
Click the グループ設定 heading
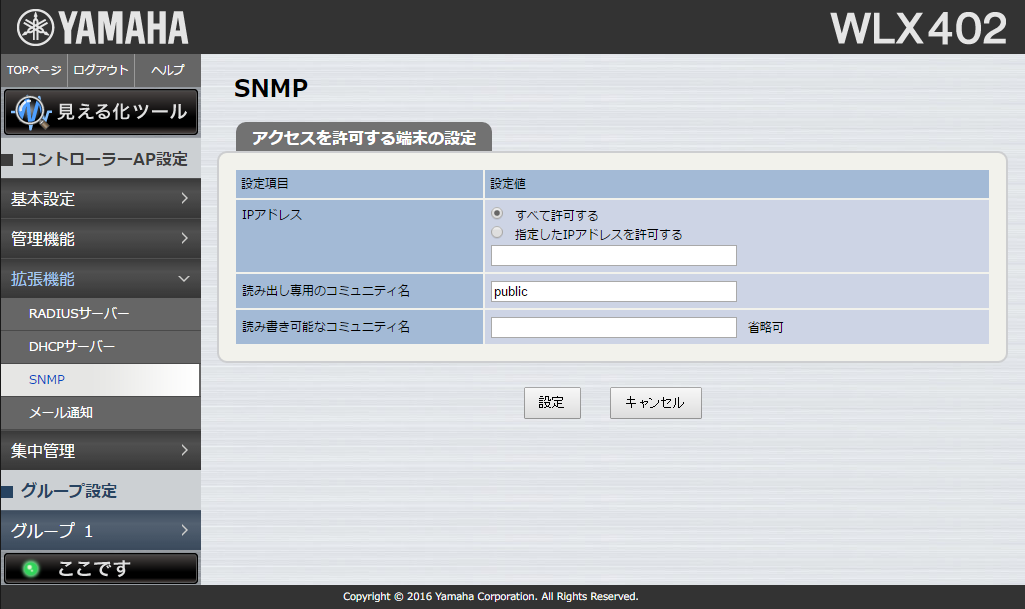tap(69, 491)
